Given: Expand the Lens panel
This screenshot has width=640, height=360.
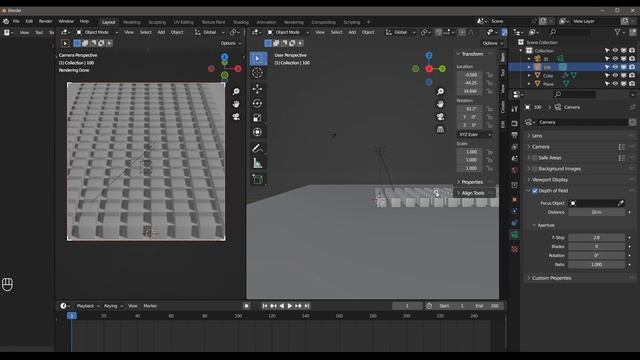Looking at the screenshot, I should (537, 136).
